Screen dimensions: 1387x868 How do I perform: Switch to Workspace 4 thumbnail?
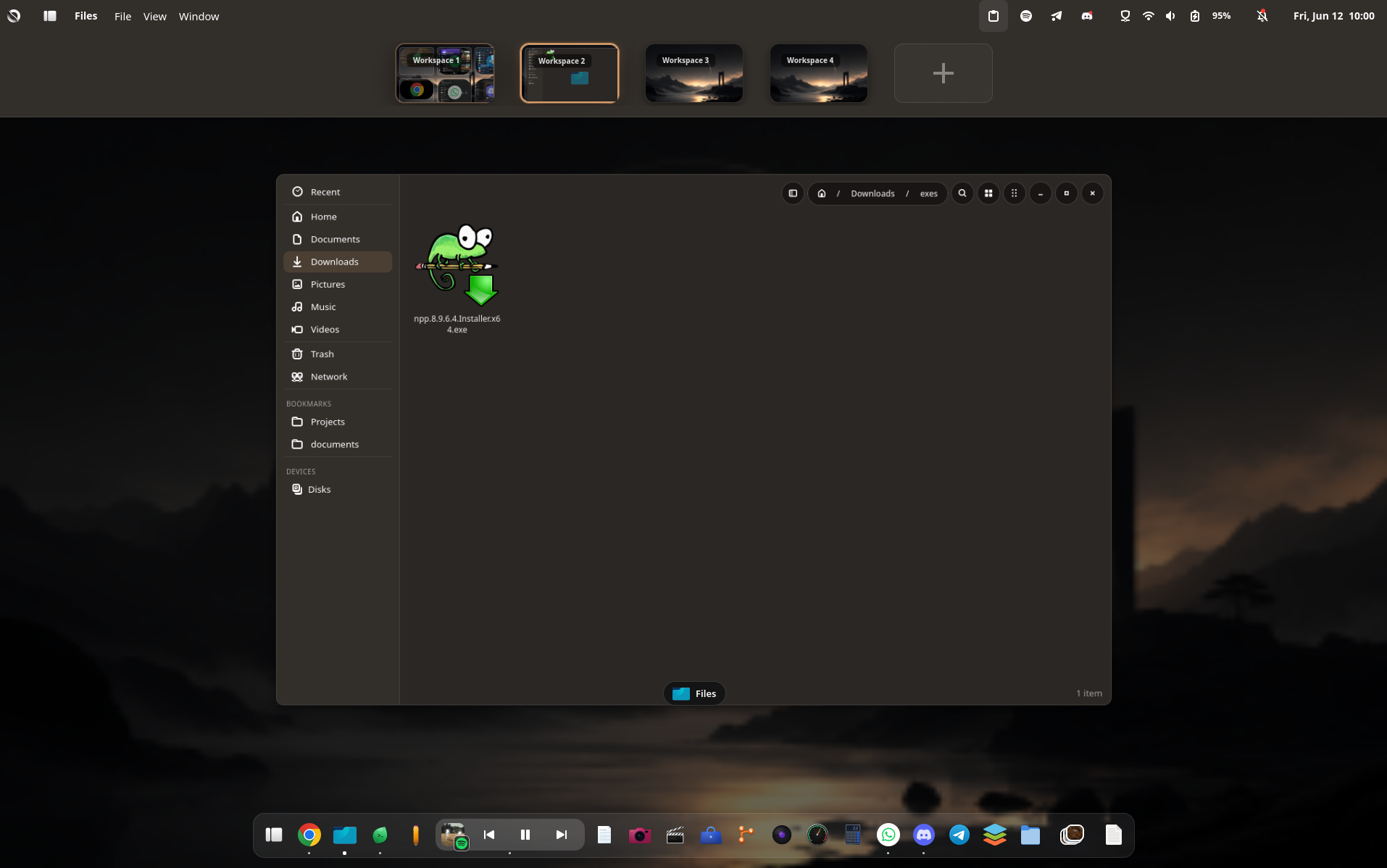tap(819, 73)
